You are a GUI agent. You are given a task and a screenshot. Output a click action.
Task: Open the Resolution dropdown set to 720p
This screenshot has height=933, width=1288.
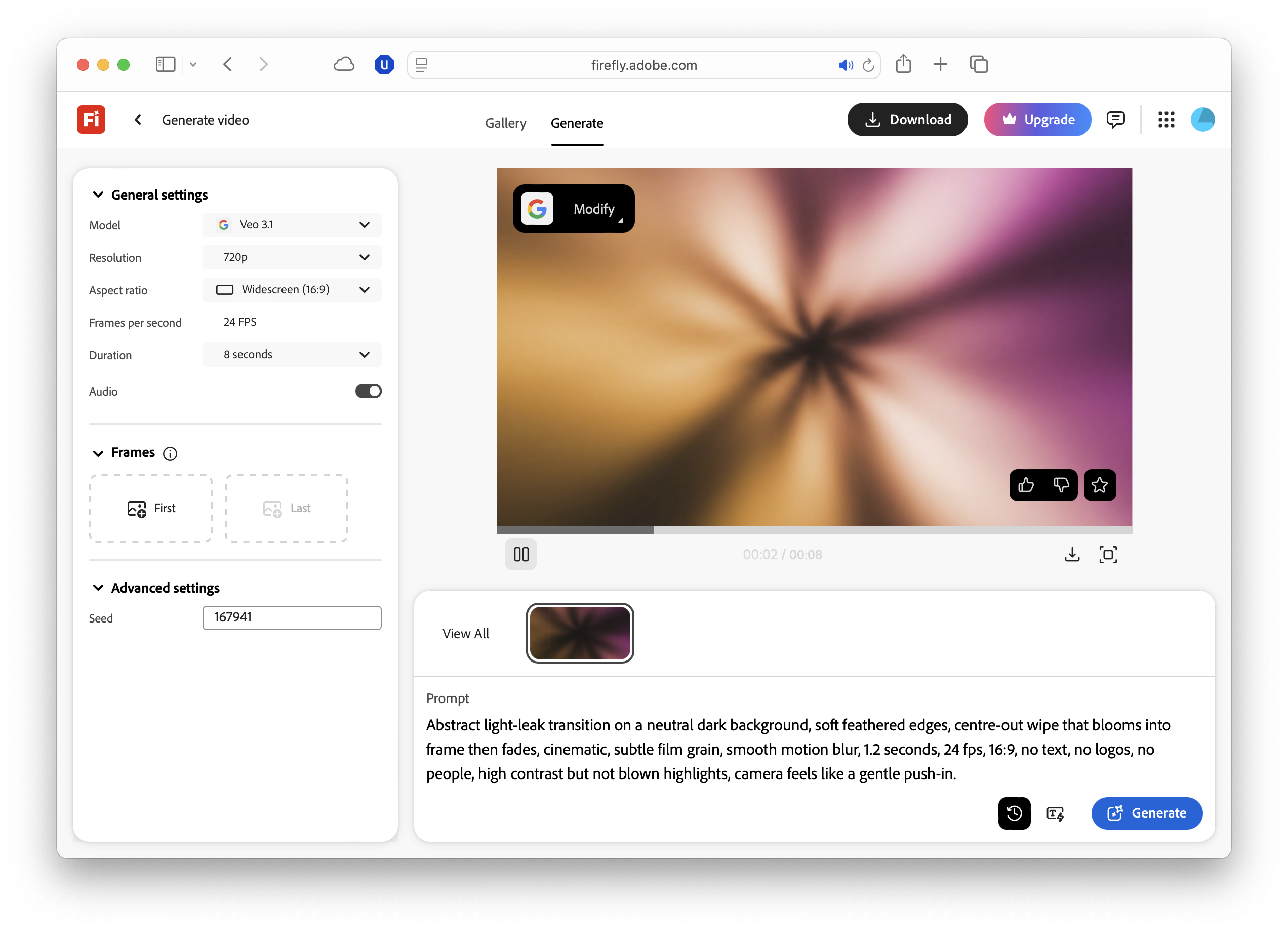click(292, 257)
